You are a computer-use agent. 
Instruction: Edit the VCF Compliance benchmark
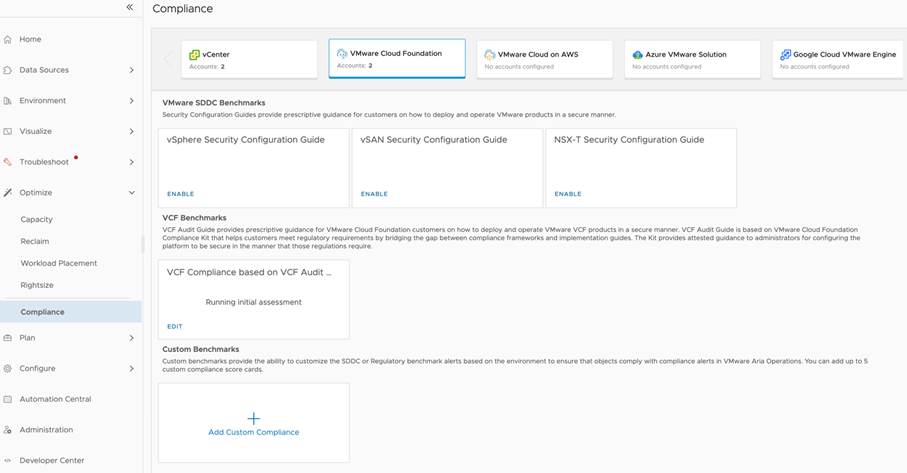coord(175,327)
